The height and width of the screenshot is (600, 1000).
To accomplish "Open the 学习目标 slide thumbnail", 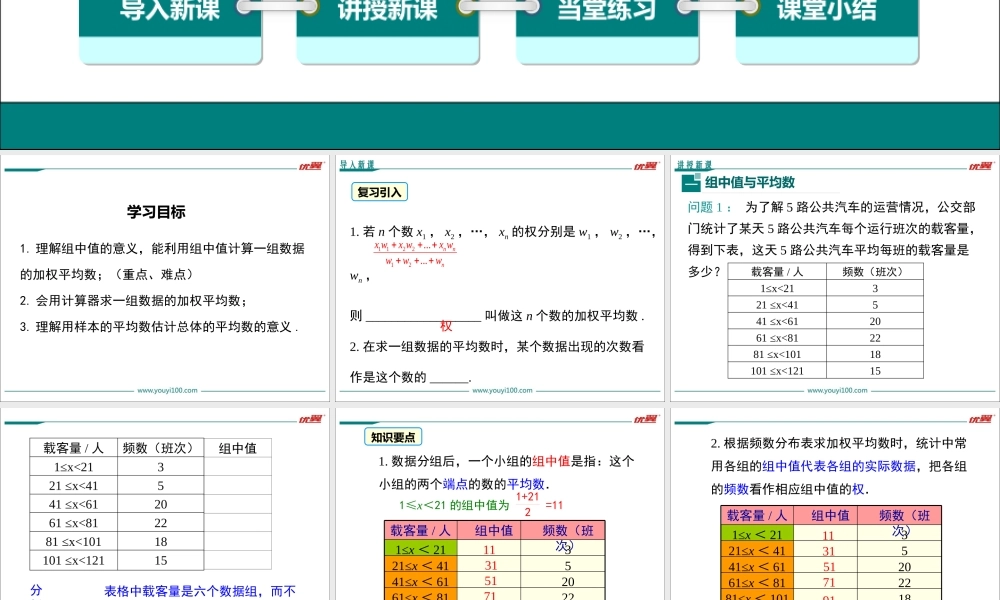I will 165,278.
